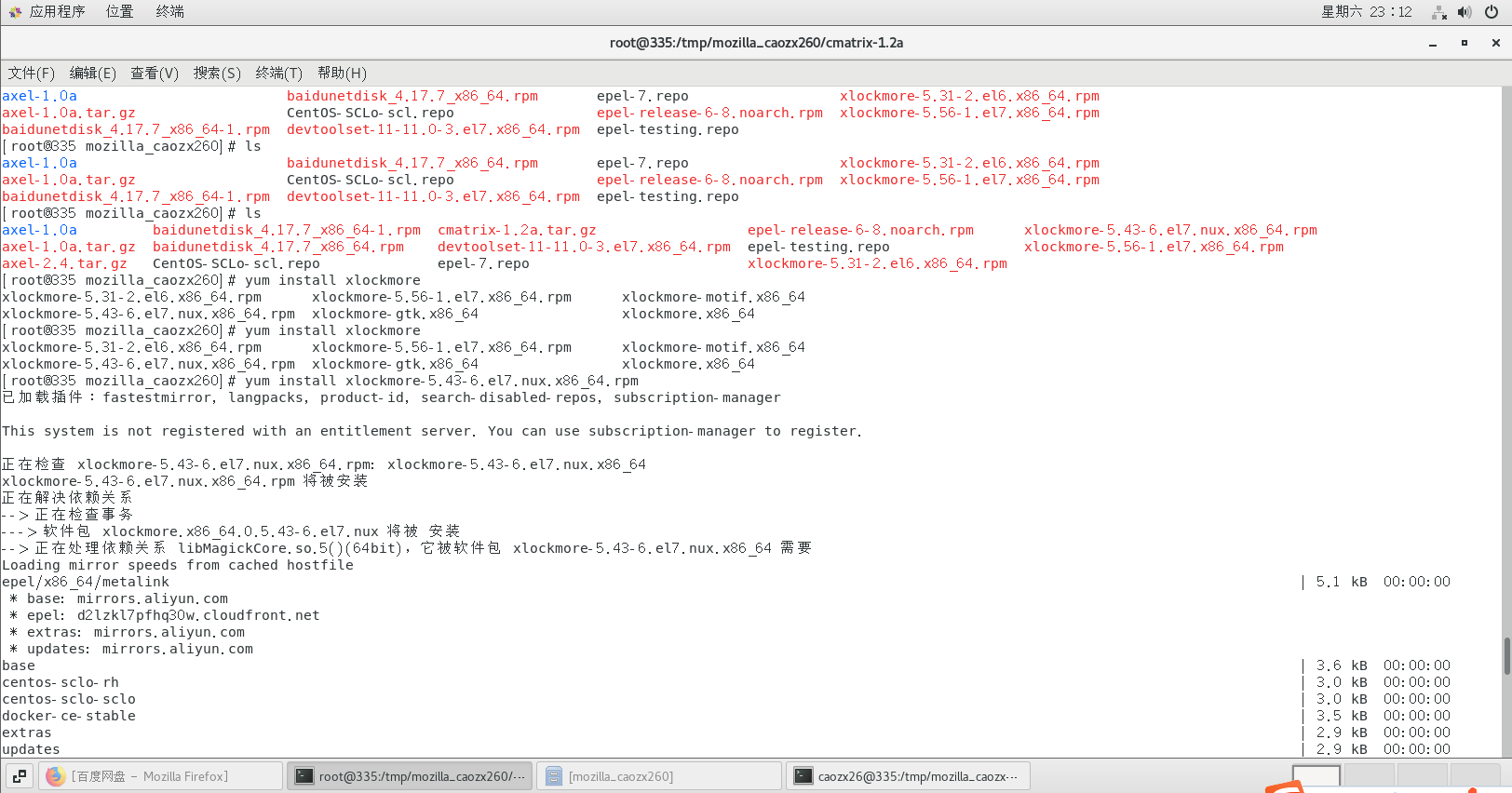Click axel-2.4.tar.gz in the ls output

[64, 263]
